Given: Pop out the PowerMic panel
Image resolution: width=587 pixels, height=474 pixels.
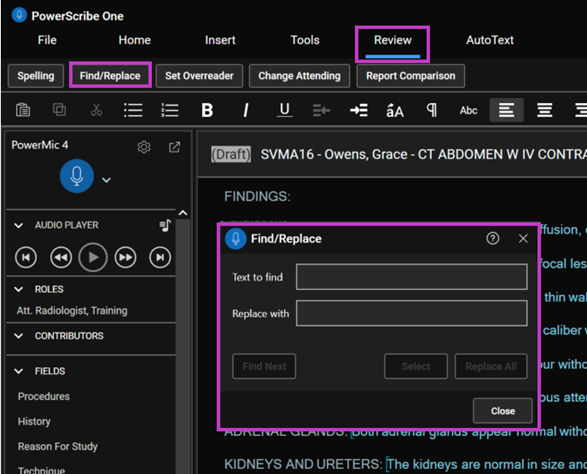Looking at the screenshot, I should [x=174, y=147].
